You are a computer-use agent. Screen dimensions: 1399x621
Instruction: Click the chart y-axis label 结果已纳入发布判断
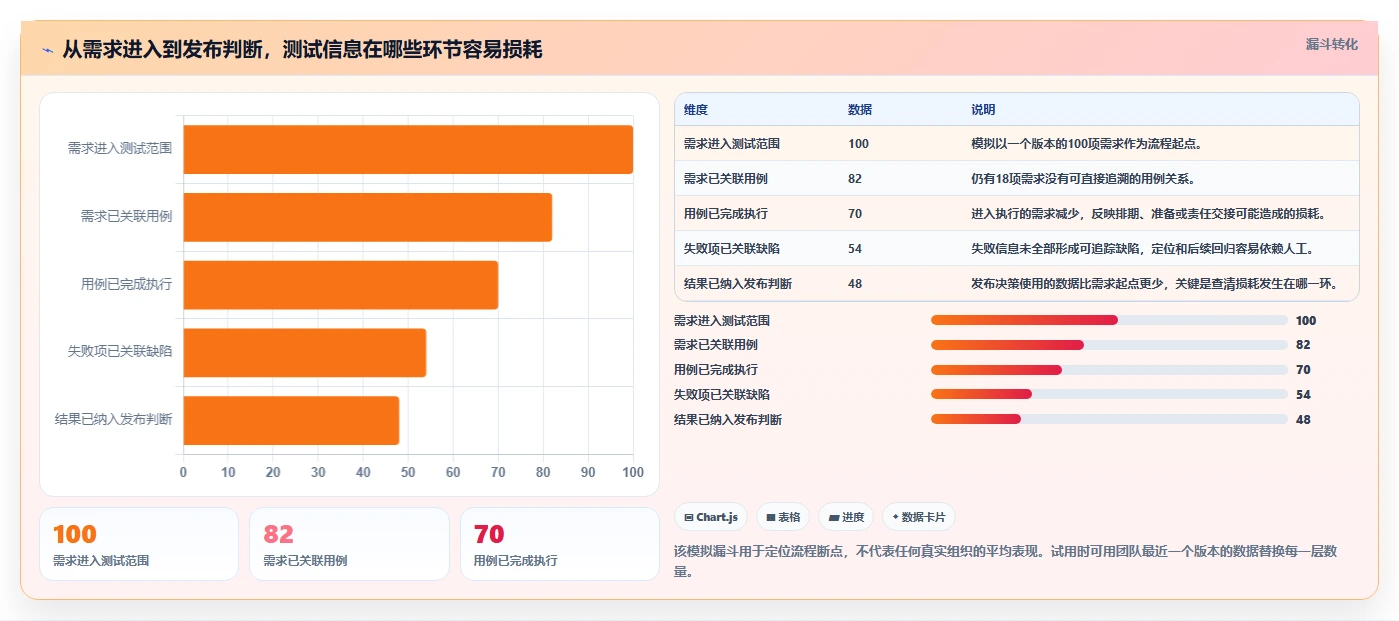point(113,420)
